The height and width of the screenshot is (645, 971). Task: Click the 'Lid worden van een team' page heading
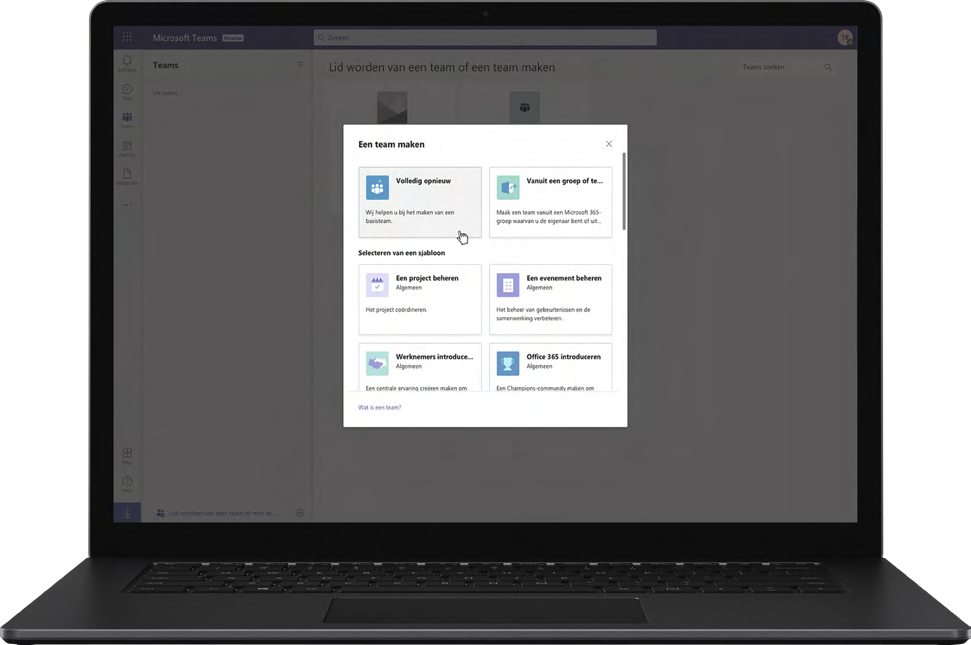coord(442,67)
